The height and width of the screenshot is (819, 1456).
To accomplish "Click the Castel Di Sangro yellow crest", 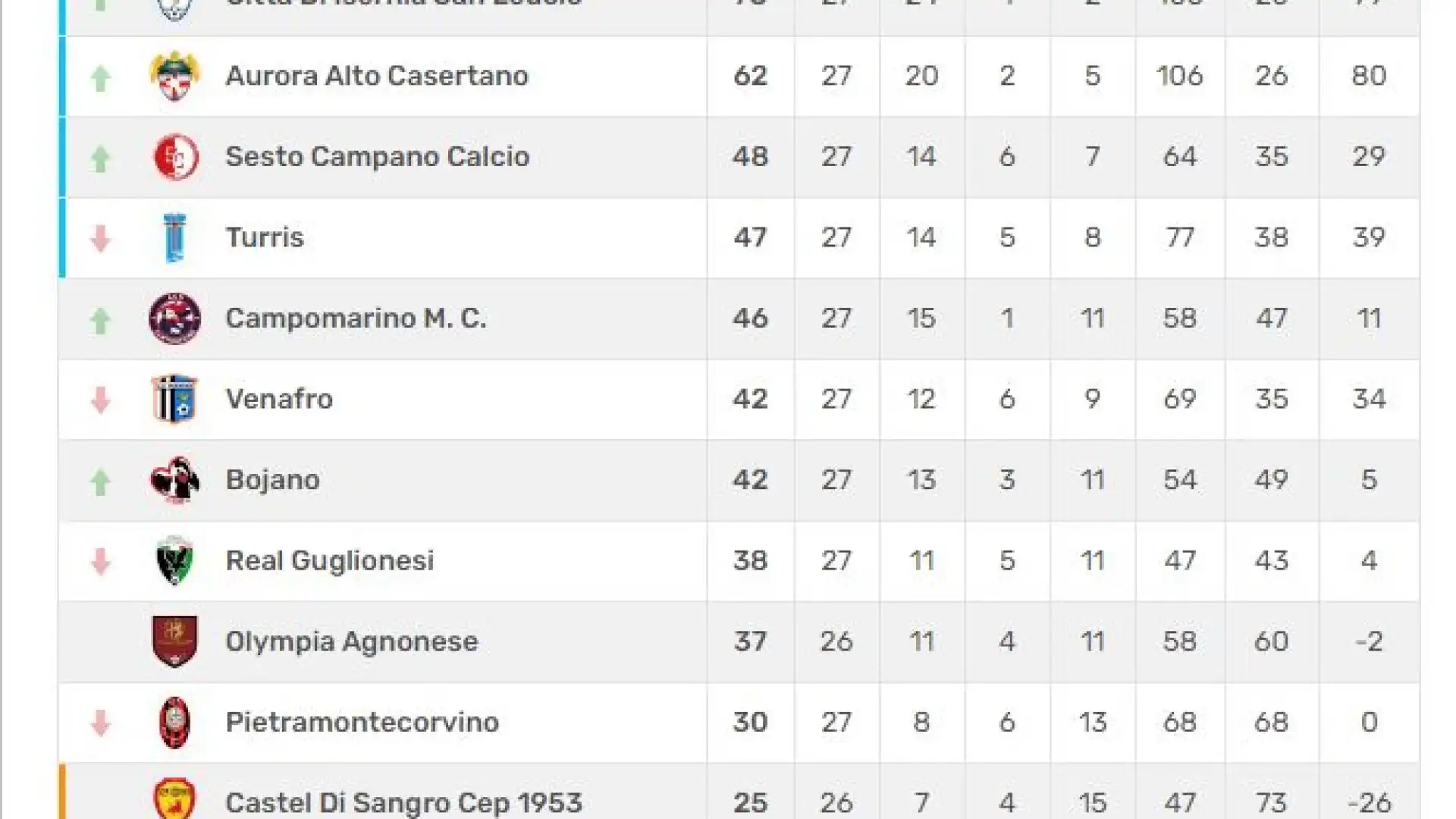I will point(175,799).
